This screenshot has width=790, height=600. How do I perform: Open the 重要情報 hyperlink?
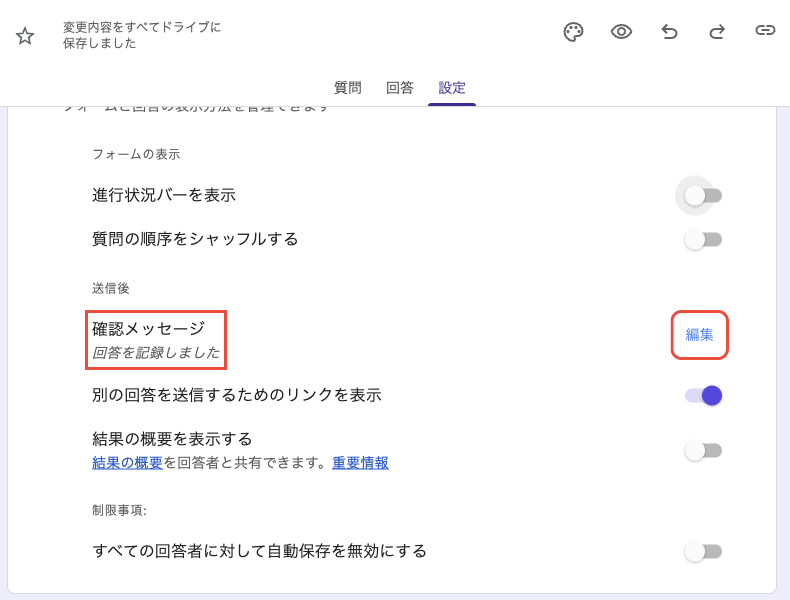[360, 462]
